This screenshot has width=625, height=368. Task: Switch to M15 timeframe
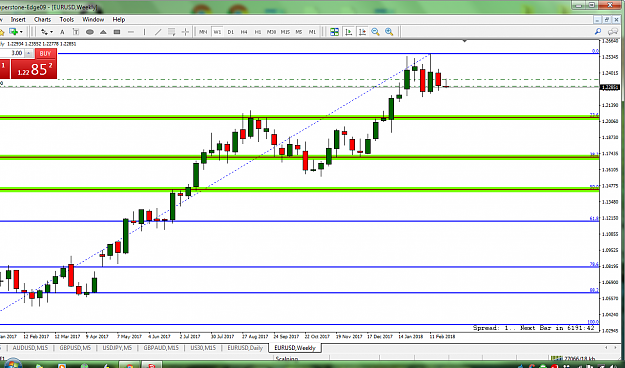point(285,32)
